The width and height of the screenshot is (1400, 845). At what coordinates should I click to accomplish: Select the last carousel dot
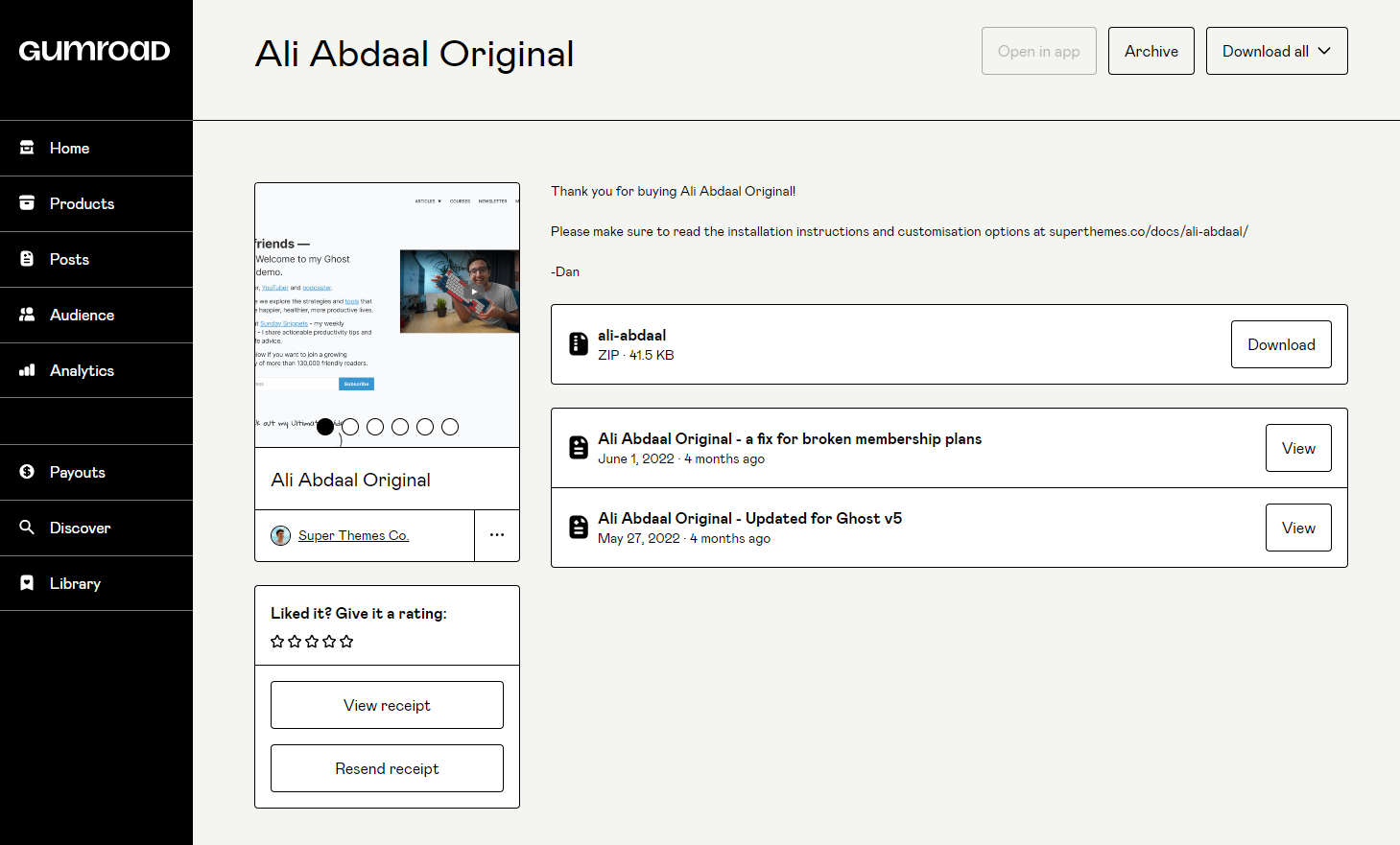[450, 427]
